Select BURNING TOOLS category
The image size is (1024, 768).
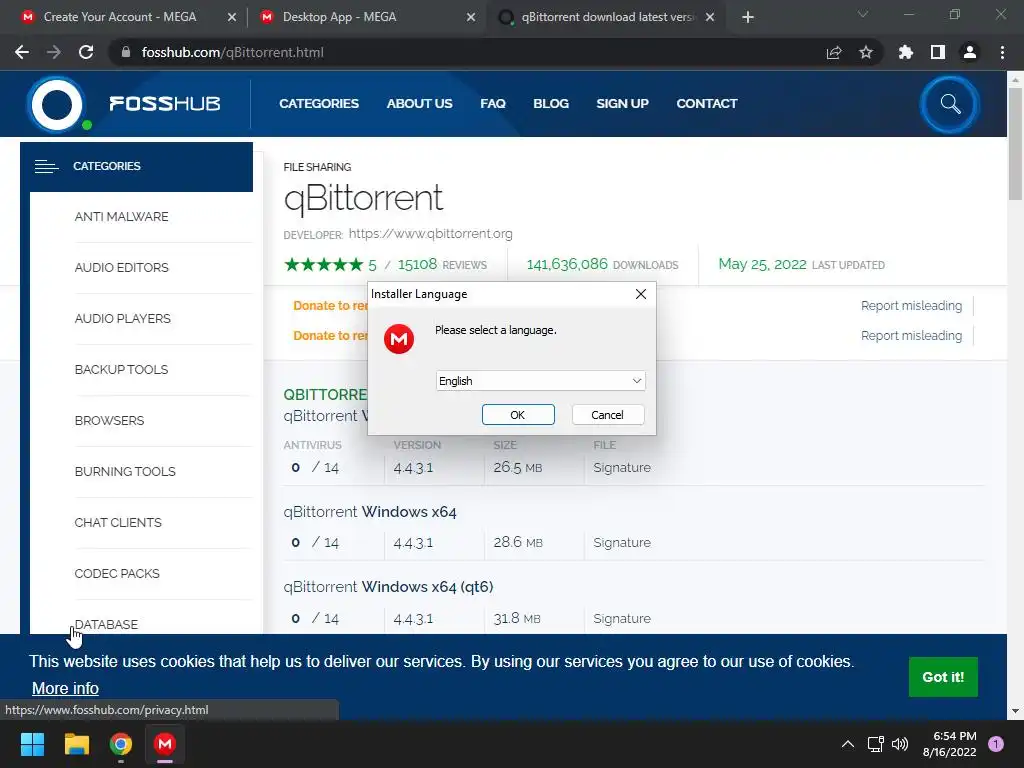125,472
